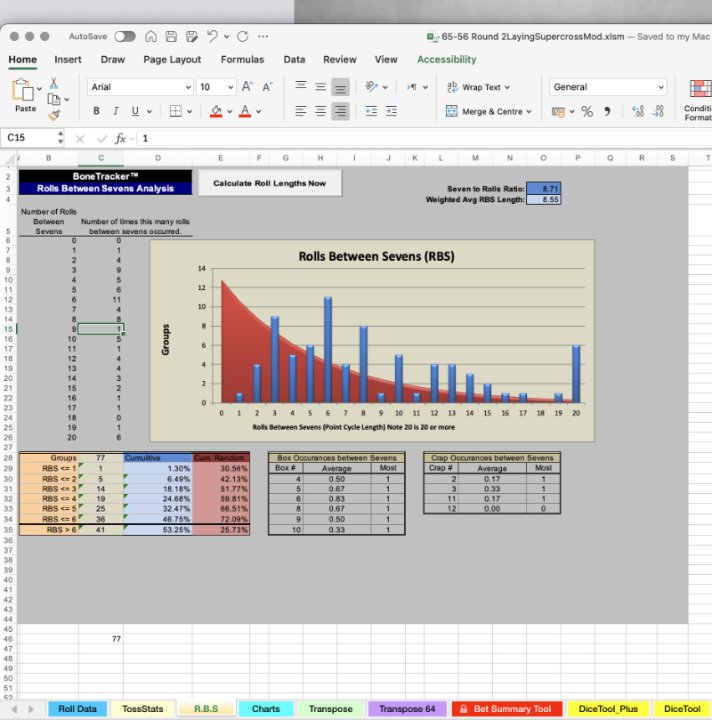Open the more options ellipsis
The image size is (712, 720).
263,36
